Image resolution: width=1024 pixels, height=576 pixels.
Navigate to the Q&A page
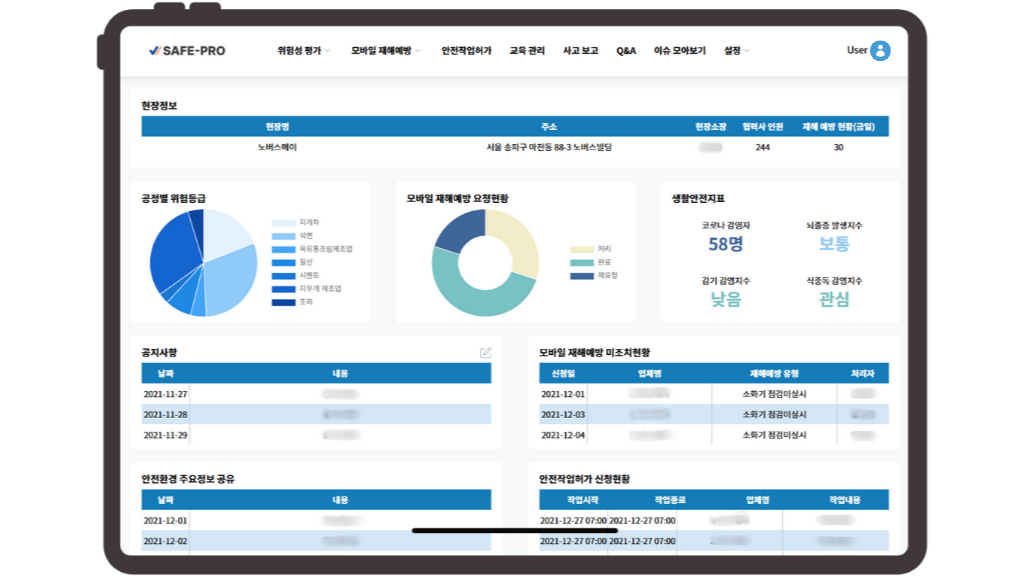coord(626,51)
